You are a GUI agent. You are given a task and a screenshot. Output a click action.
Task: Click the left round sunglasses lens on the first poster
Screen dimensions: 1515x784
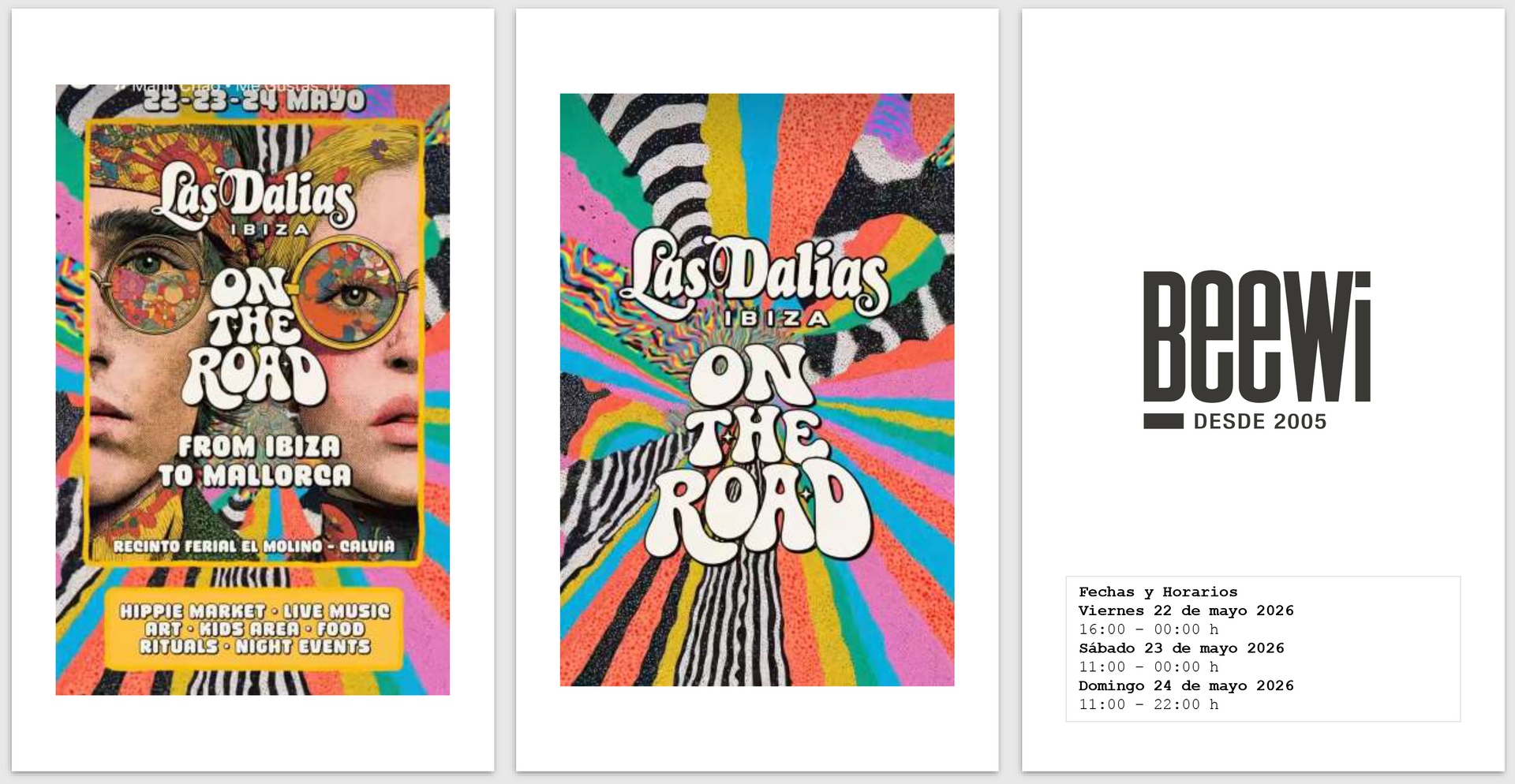pos(148,286)
